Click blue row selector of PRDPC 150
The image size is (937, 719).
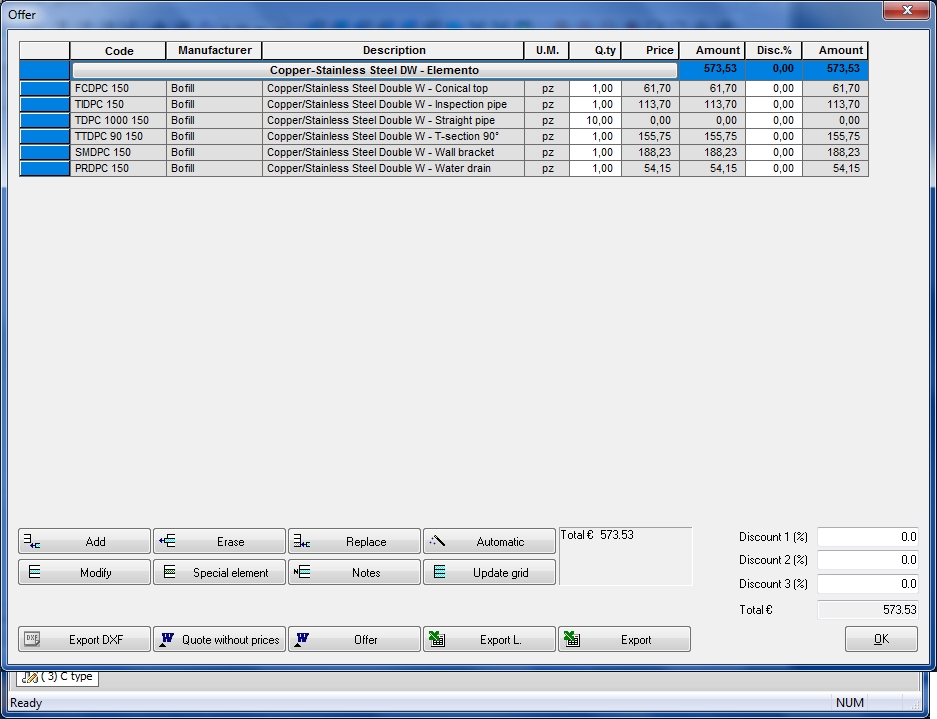pyautogui.click(x=45, y=169)
